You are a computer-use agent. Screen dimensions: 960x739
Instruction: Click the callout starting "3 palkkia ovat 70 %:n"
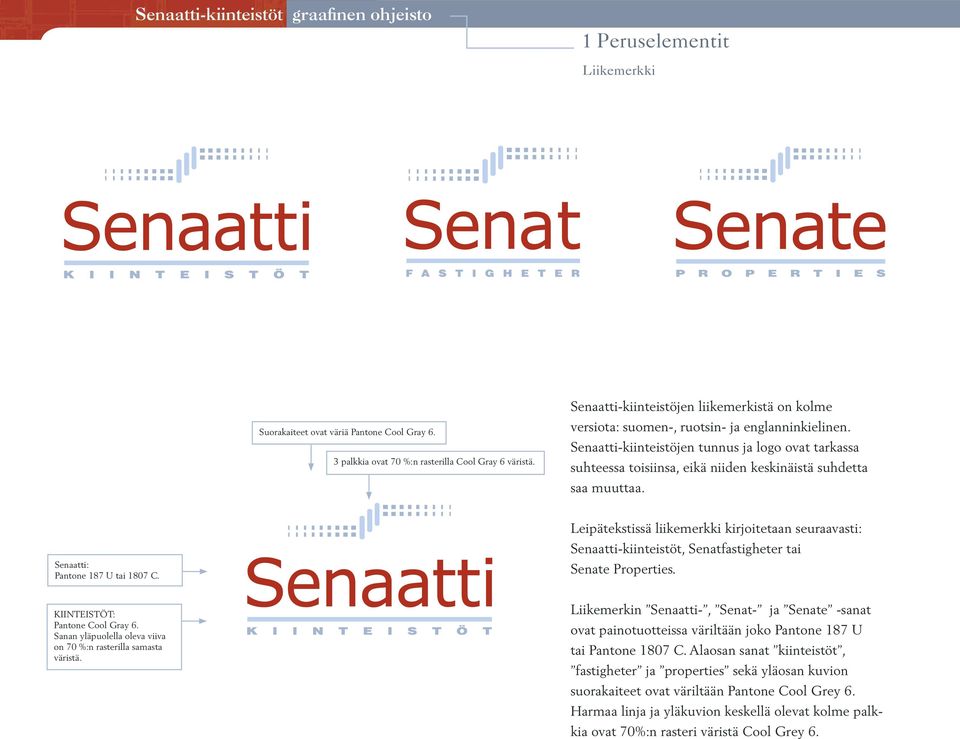click(x=435, y=462)
